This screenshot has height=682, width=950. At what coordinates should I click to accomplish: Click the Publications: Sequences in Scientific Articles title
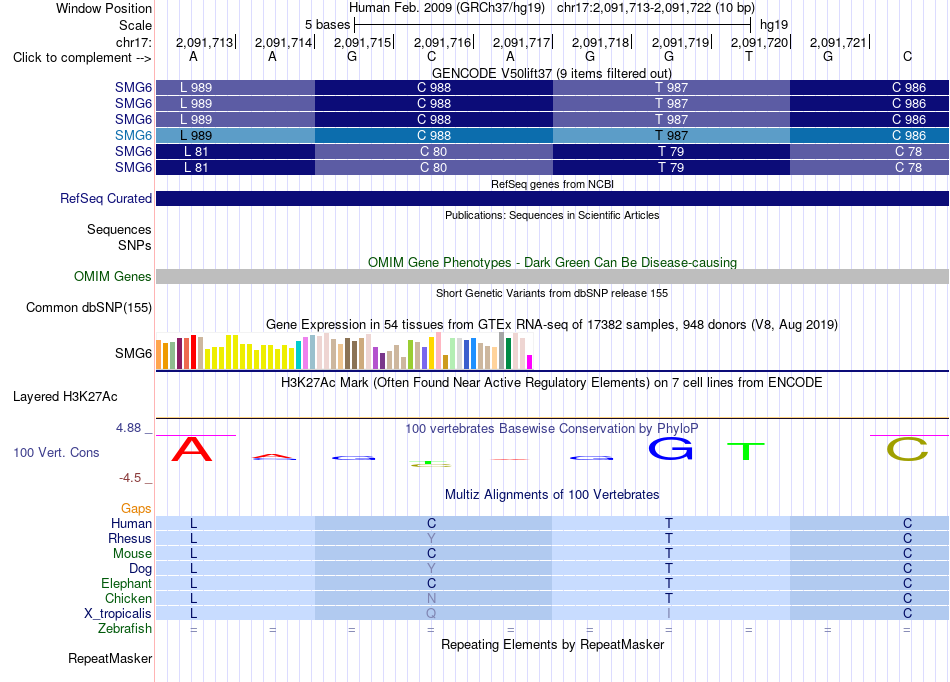point(552,215)
